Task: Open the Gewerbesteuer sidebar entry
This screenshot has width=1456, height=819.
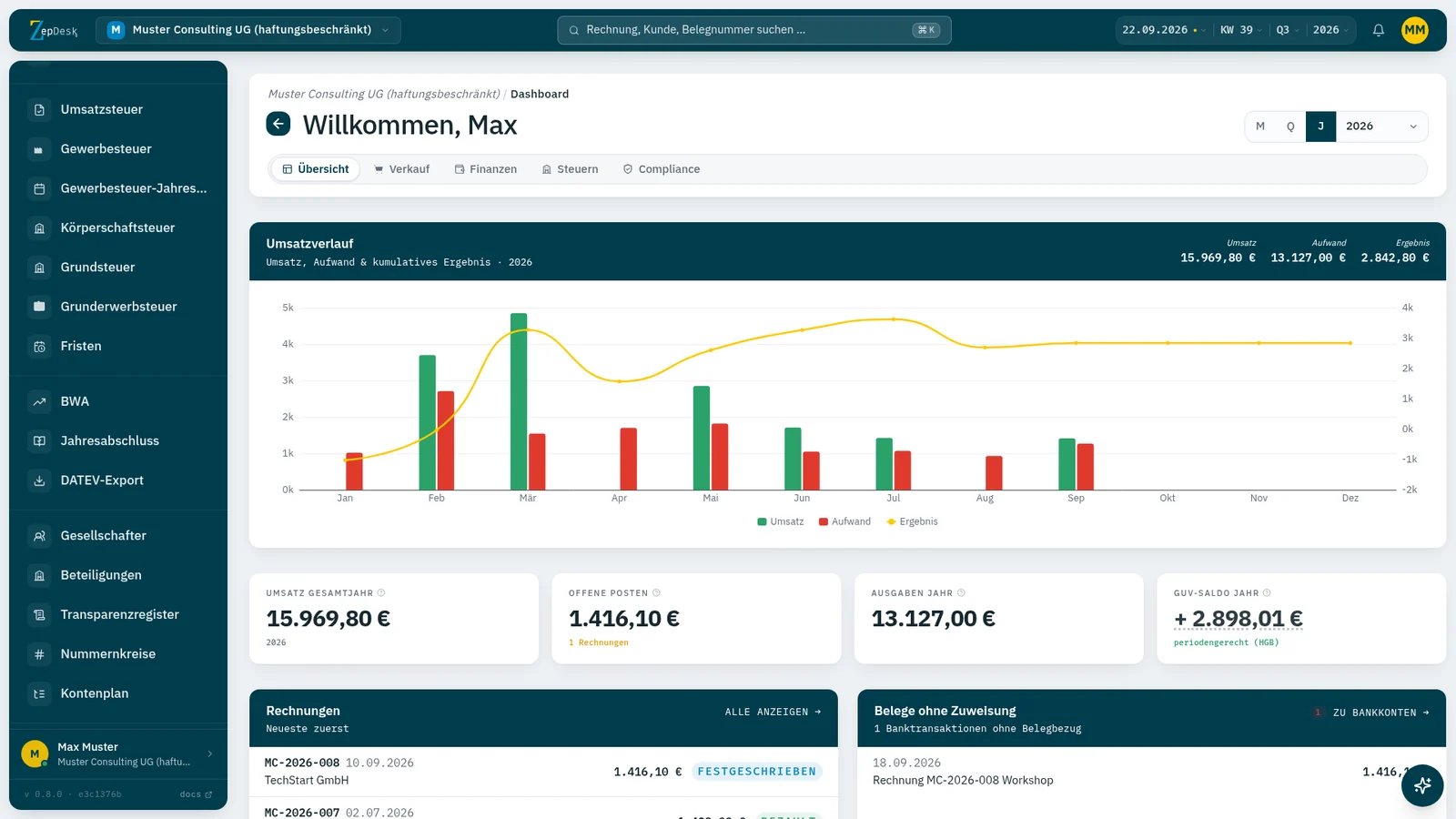Action: (x=118, y=149)
